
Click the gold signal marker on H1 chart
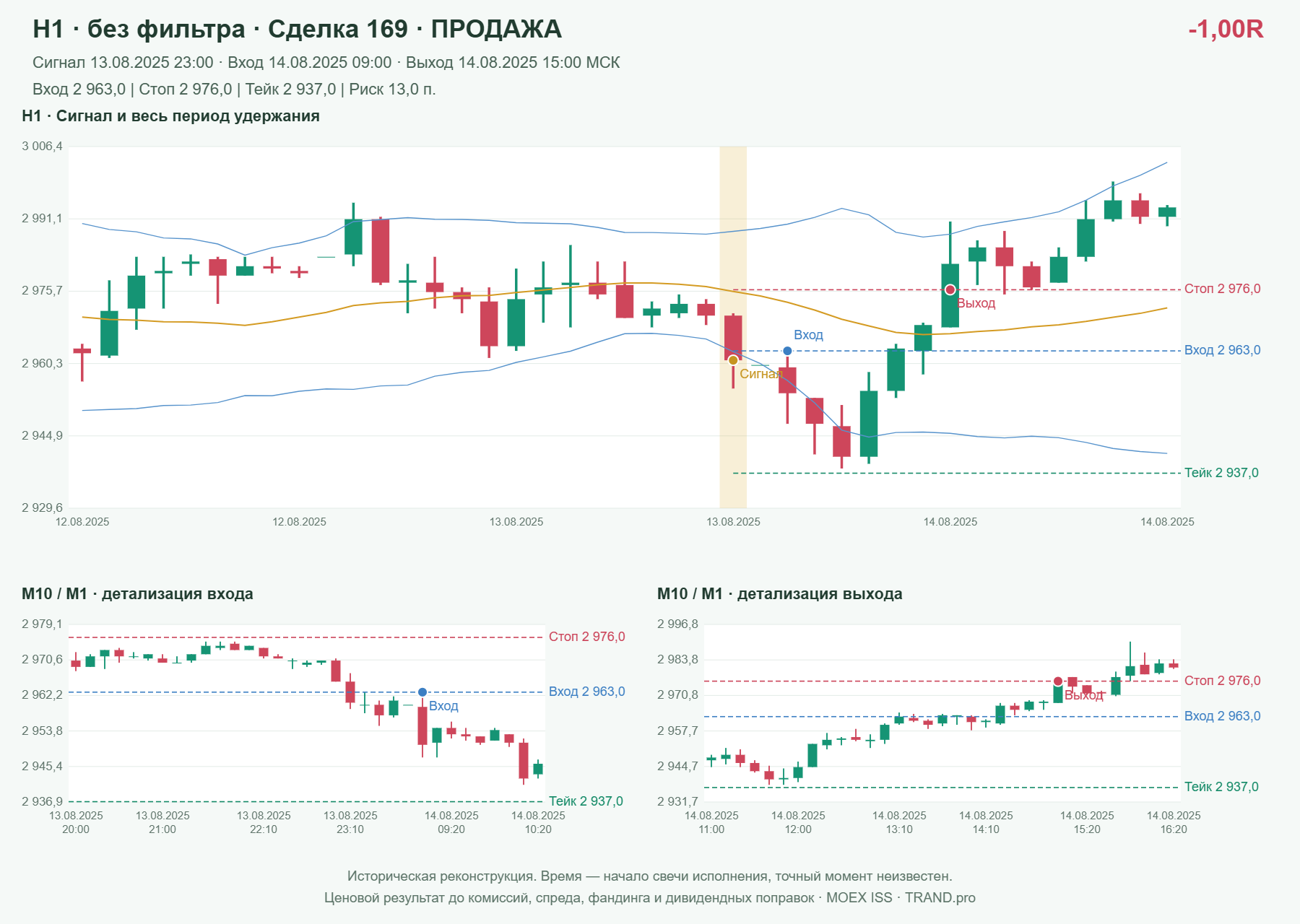coord(733,360)
